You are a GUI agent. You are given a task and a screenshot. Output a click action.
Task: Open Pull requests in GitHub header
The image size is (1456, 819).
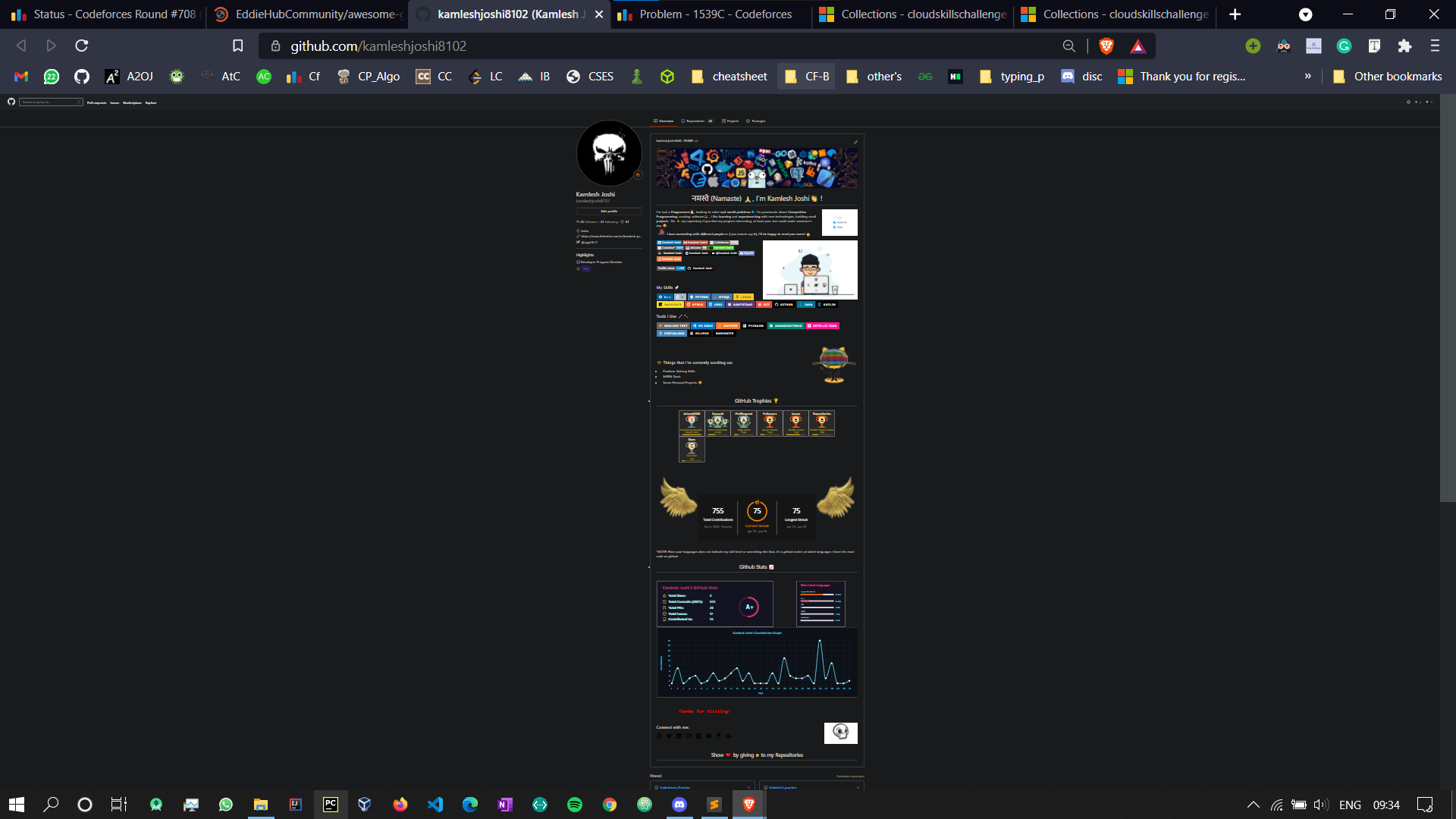point(96,102)
